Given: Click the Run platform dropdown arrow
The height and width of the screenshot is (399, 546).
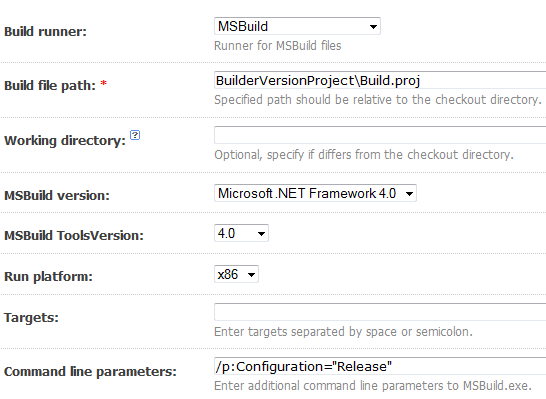Looking at the screenshot, I should click(251, 275).
